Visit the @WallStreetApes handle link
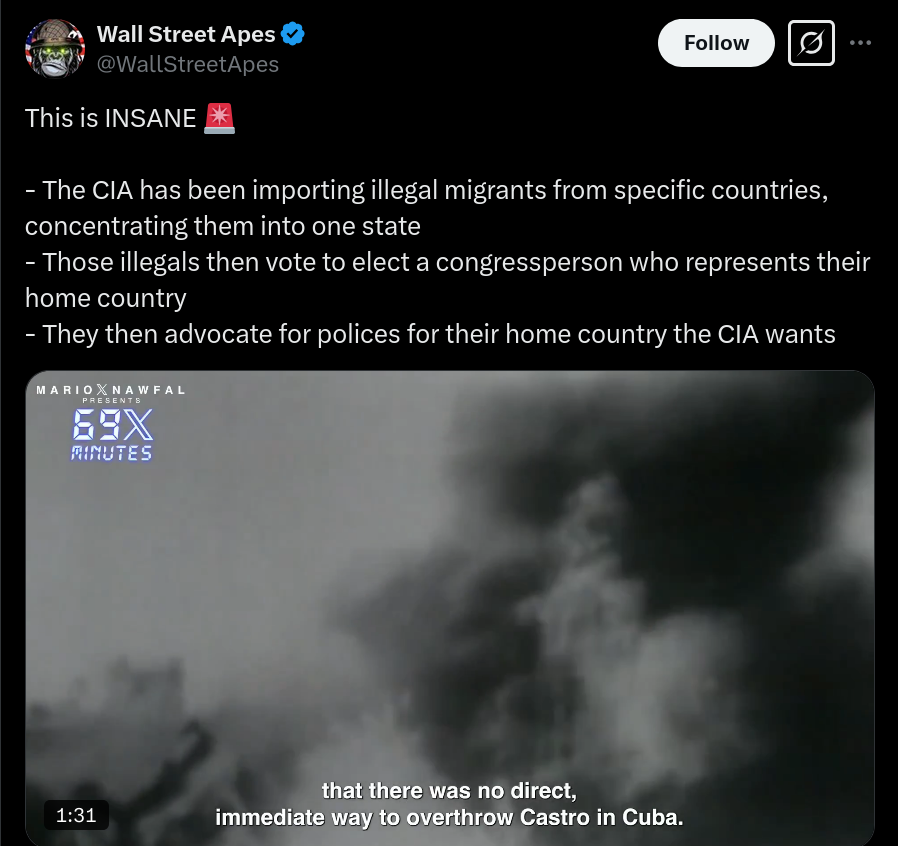The width and height of the screenshot is (898, 846). click(188, 64)
